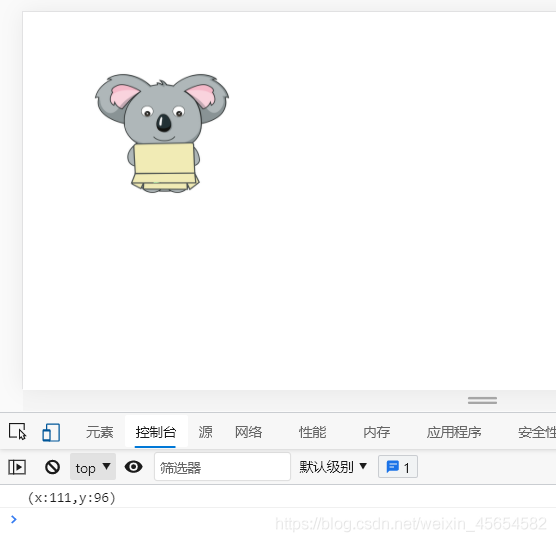The image size is (556, 542).
Task: Activate the inspect element picker icon
Action: pyautogui.click(x=17, y=431)
